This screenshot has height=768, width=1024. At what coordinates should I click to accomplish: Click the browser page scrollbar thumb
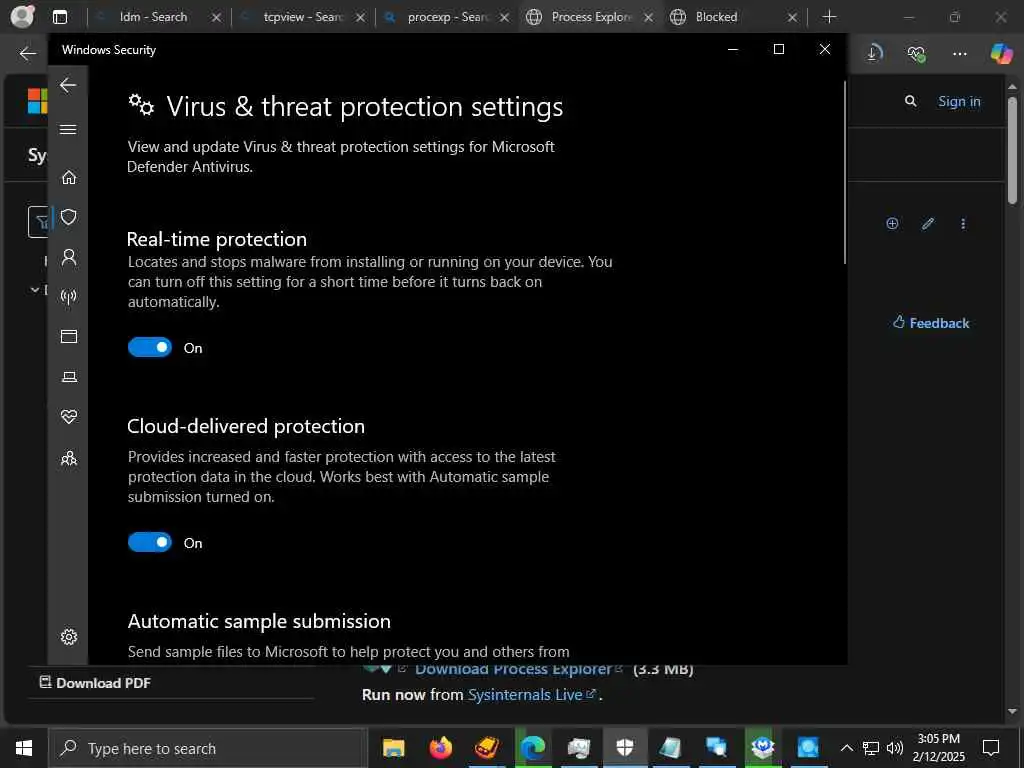[1012, 150]
